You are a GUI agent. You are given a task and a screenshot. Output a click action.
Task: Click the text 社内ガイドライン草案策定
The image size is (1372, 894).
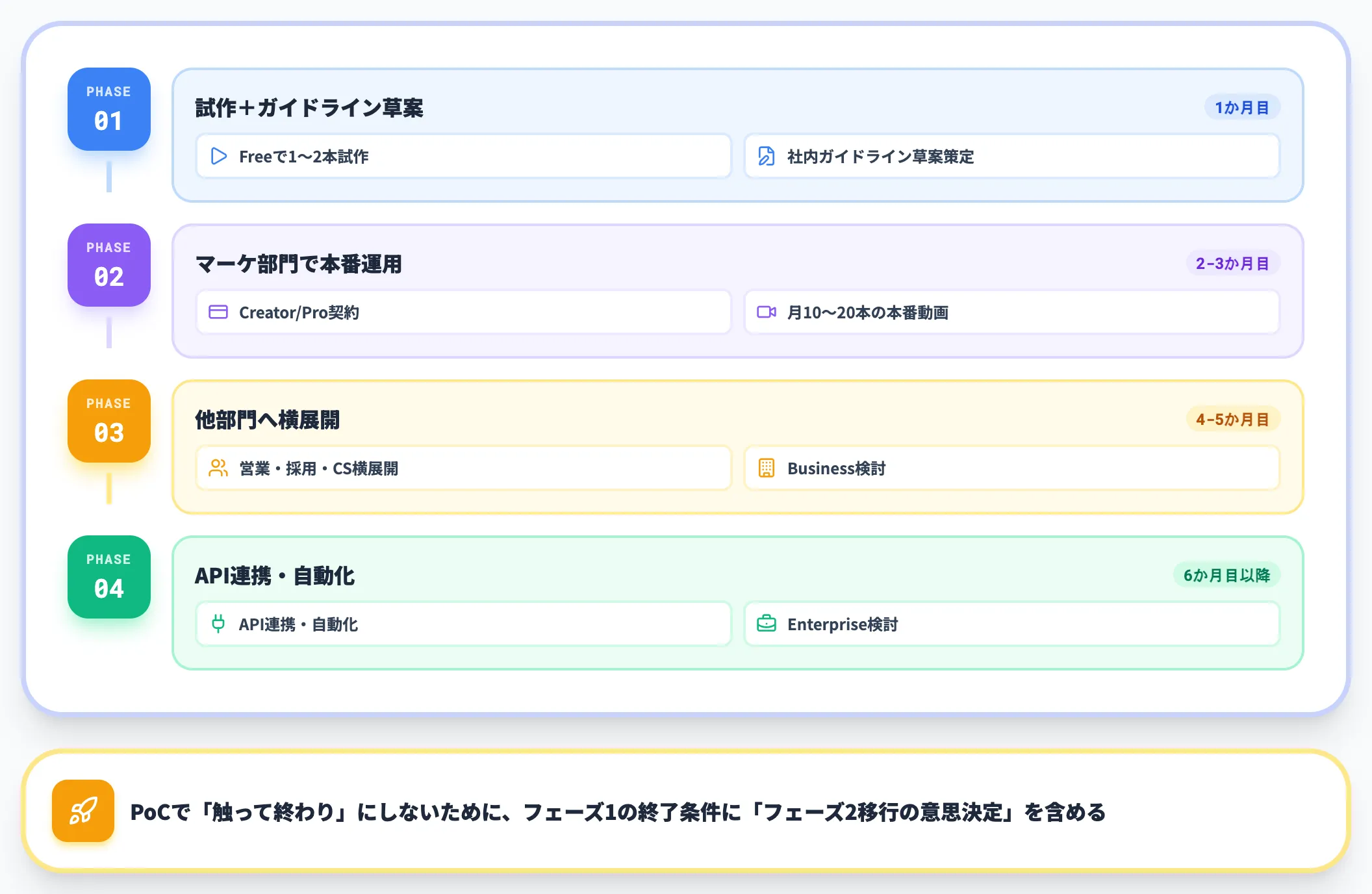[881, 157]
